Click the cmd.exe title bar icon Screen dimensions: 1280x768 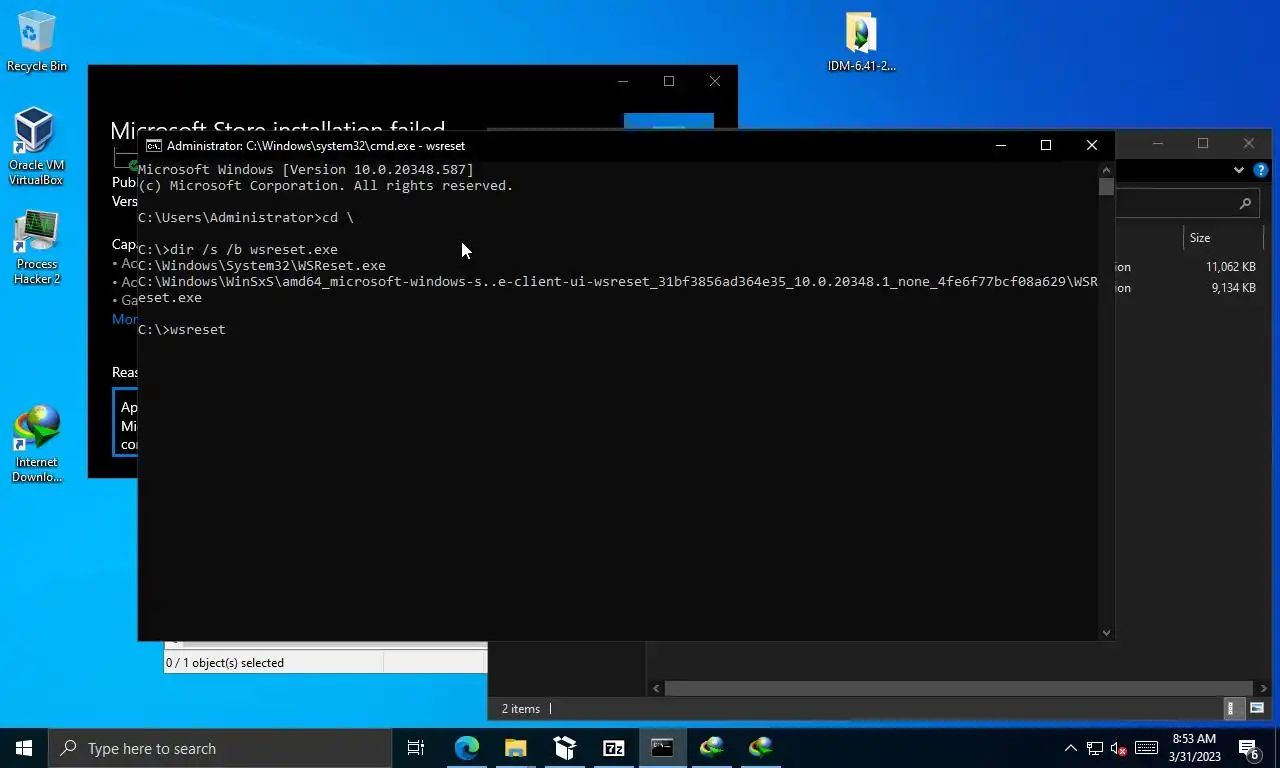tap(154, 145)
